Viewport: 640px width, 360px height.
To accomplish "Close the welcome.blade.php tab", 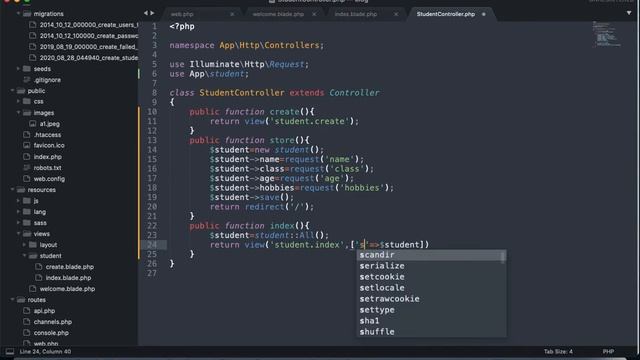I will click(314, 14).
